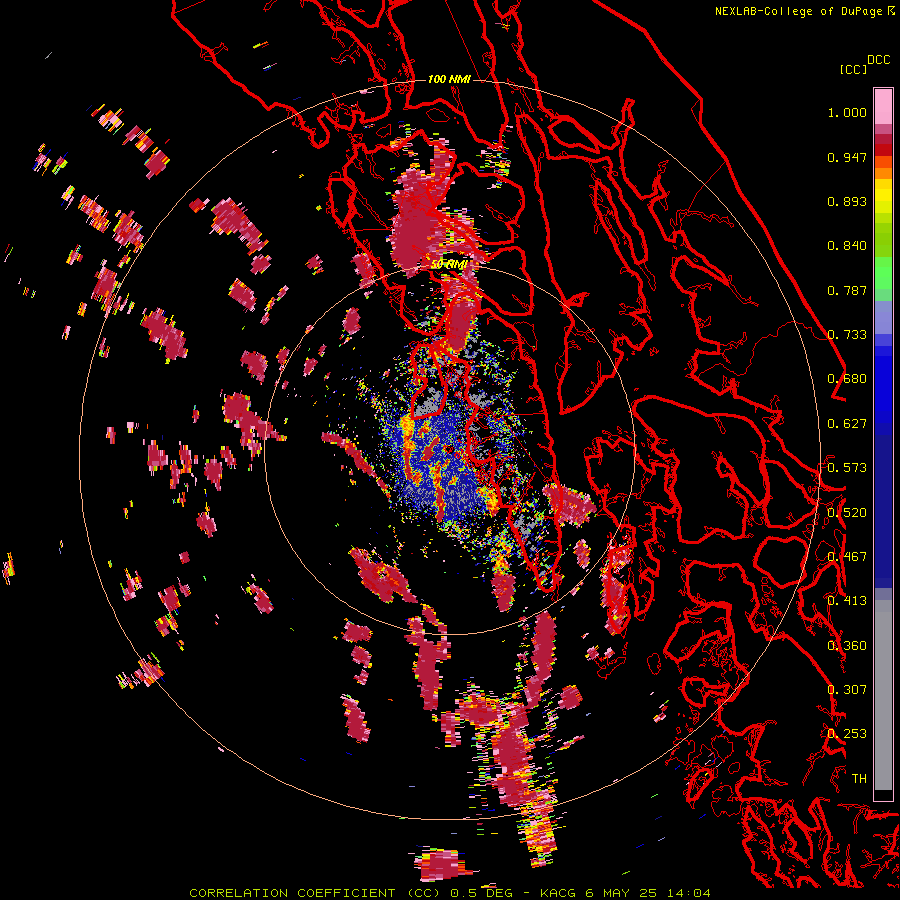Select the 1.000 scale value
This screenshot has width=900, height=900.
click(847, 112)
